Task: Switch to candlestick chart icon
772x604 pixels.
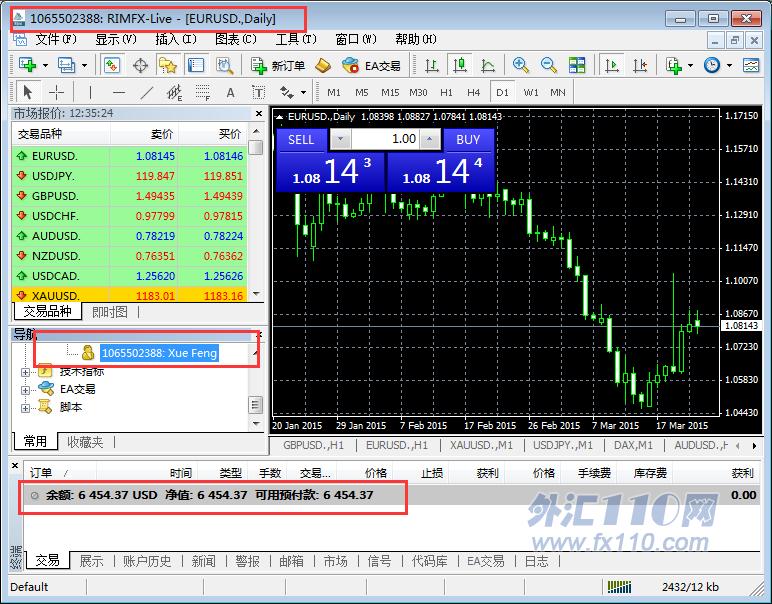Action: click(460, 65)
